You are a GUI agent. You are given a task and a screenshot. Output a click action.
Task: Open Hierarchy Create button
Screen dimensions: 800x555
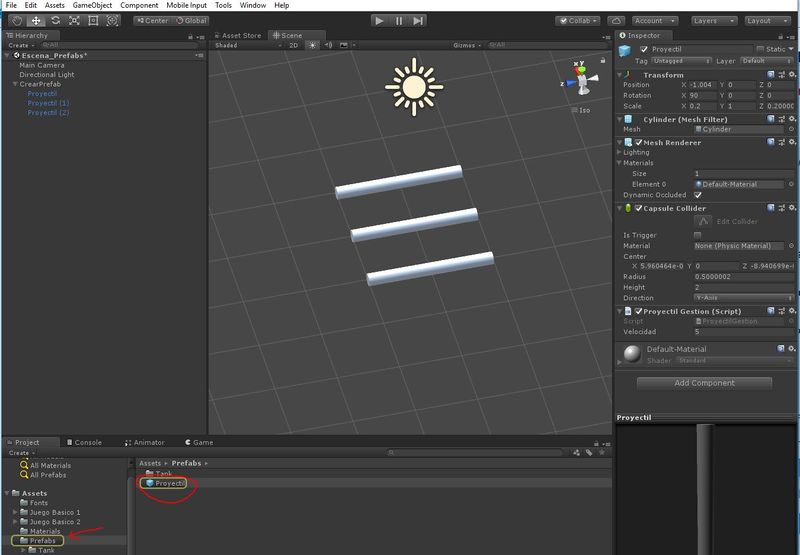click(21, 45)
